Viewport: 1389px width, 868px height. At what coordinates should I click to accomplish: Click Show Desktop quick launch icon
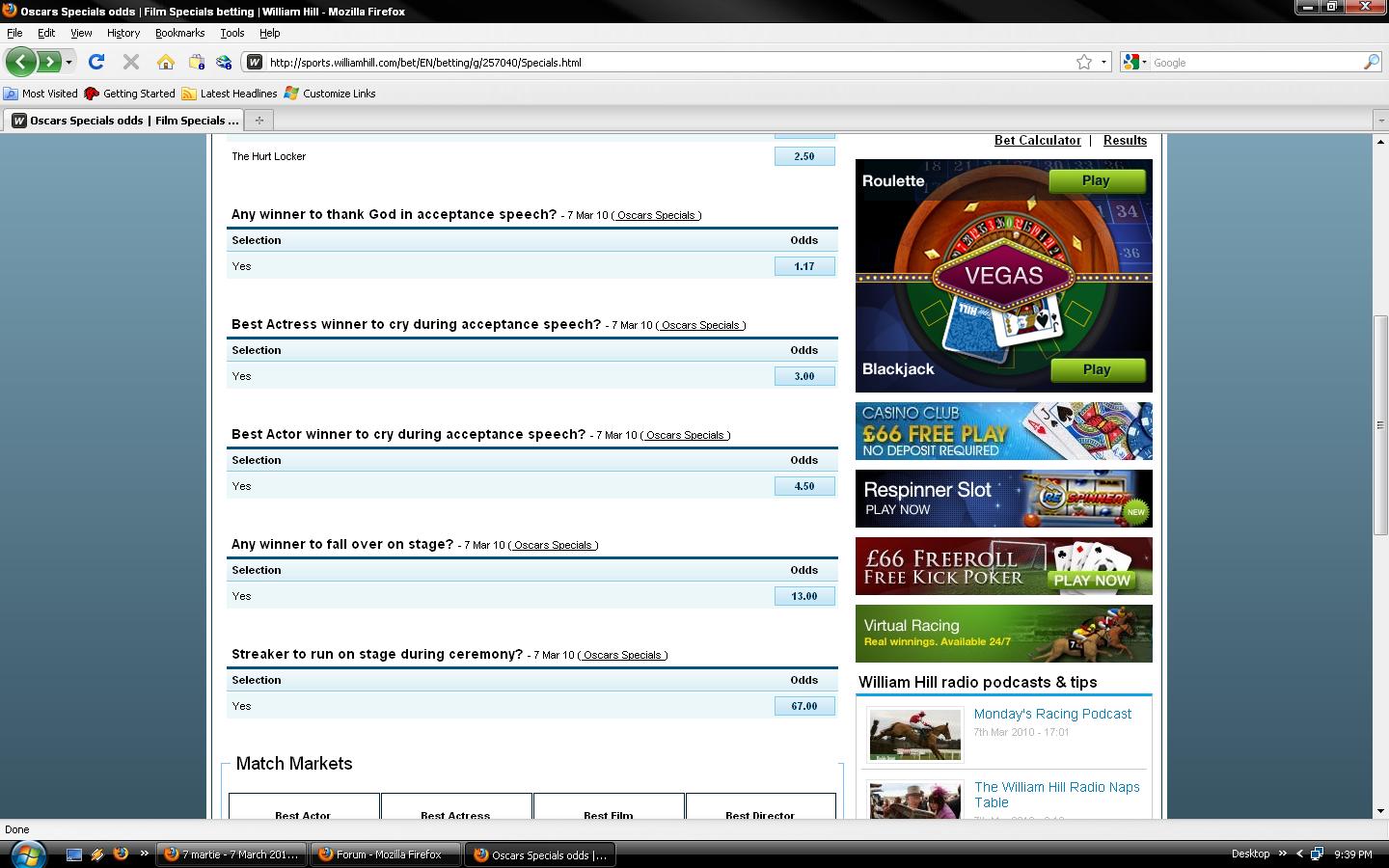[74, 854]
